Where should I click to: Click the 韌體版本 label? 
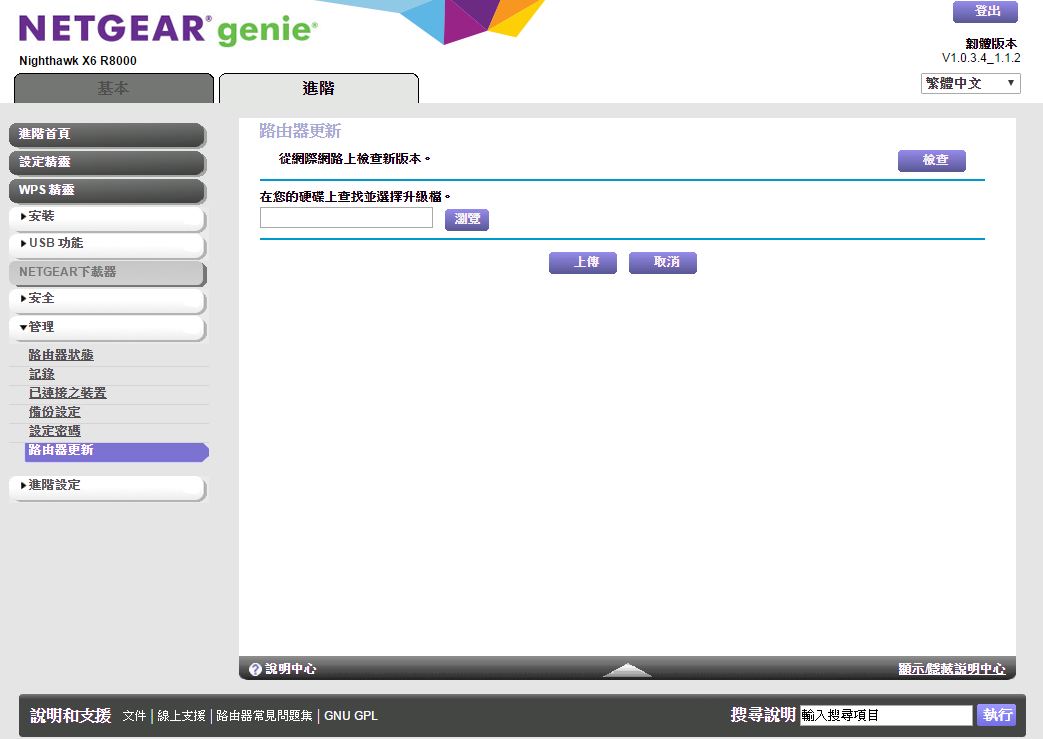[x=991, y=43]
